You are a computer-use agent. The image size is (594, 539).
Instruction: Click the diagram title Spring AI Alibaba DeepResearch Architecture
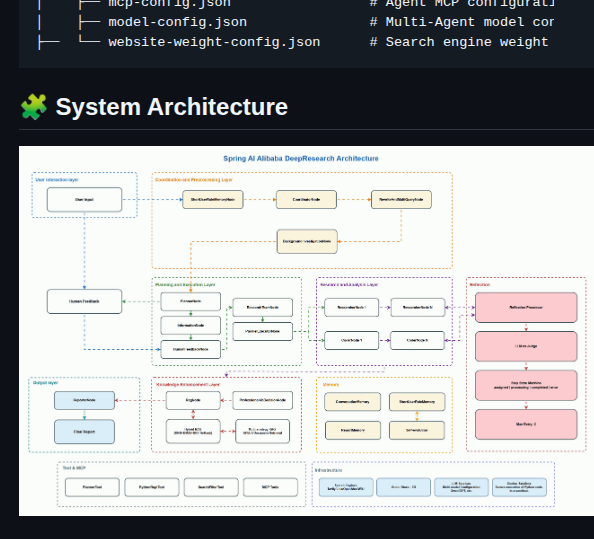[x=301, y=158]
